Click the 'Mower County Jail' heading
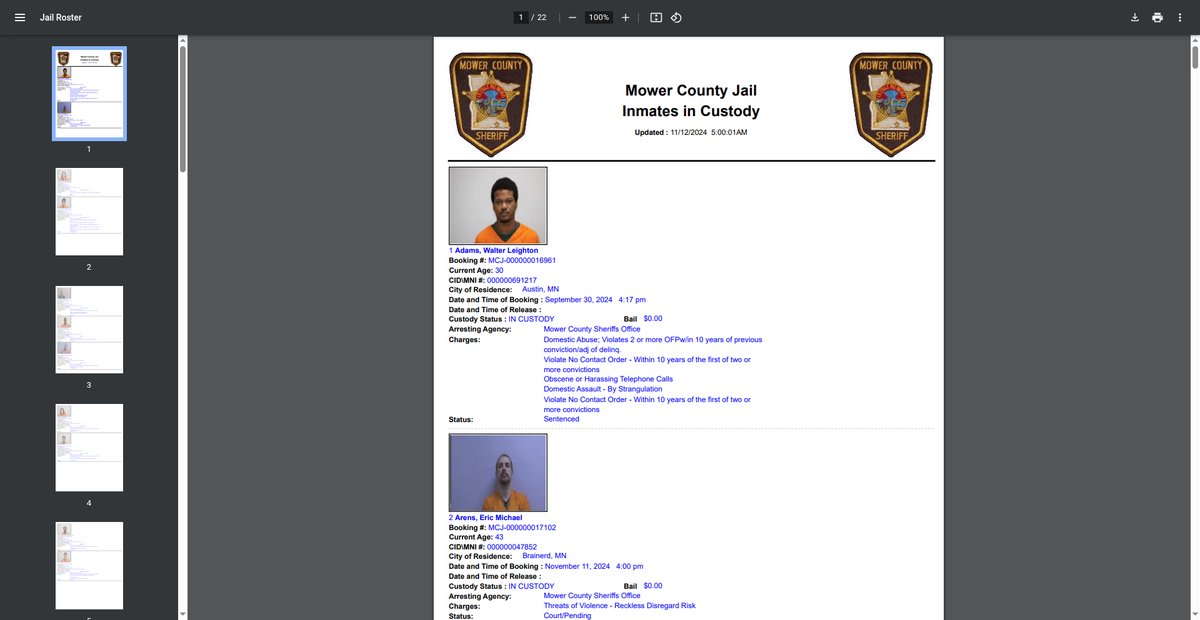Image resolution: width=1200 pixels, height=620 pixels. pyautogui.click(x=691, y=91)
